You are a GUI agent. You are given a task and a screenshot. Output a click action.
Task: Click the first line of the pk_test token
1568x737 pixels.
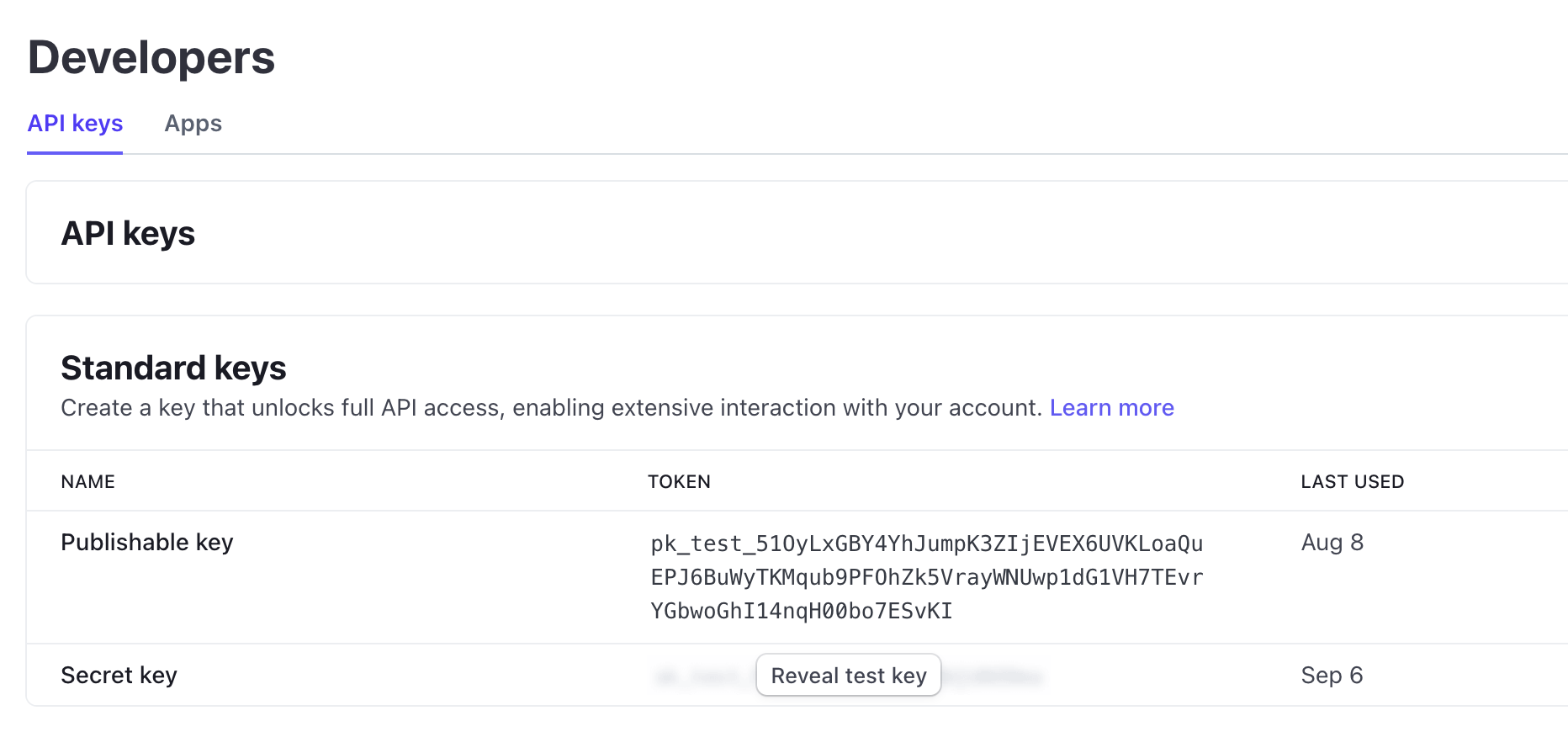click(926, 543)
